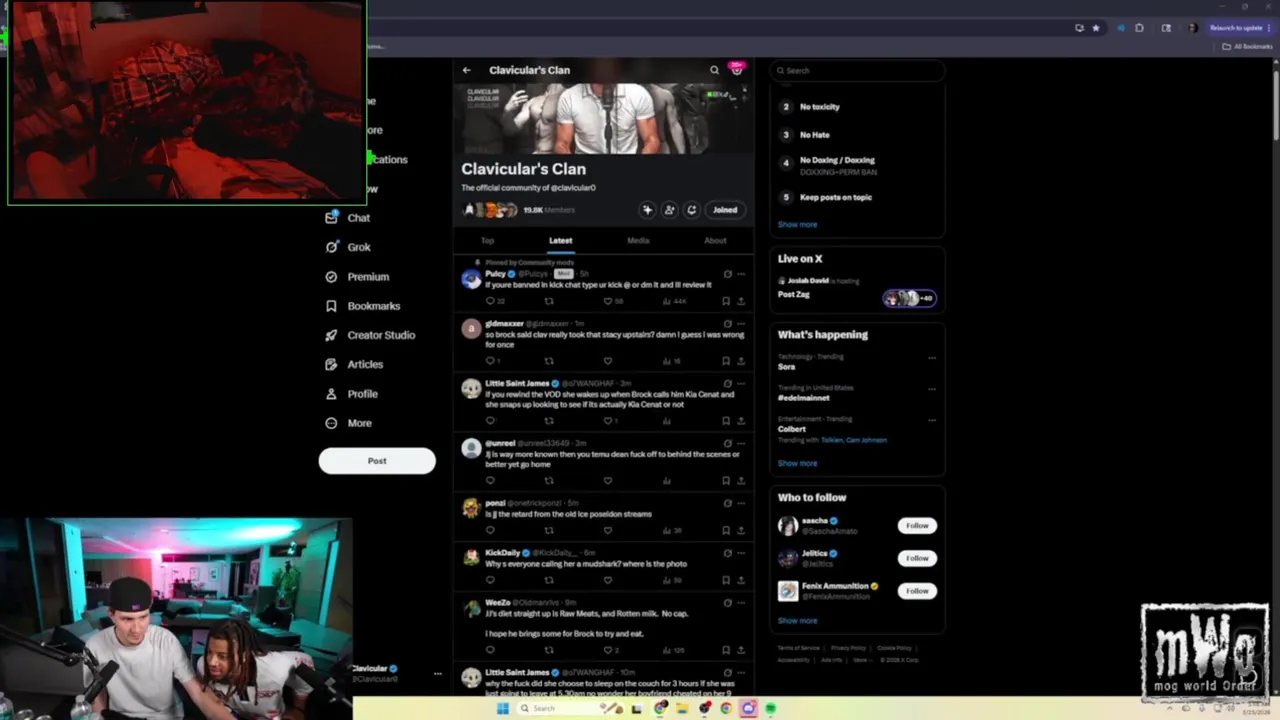Open Premium from sidebar menu
This screenshot has height=720, width=1280.
pos(357,277)
